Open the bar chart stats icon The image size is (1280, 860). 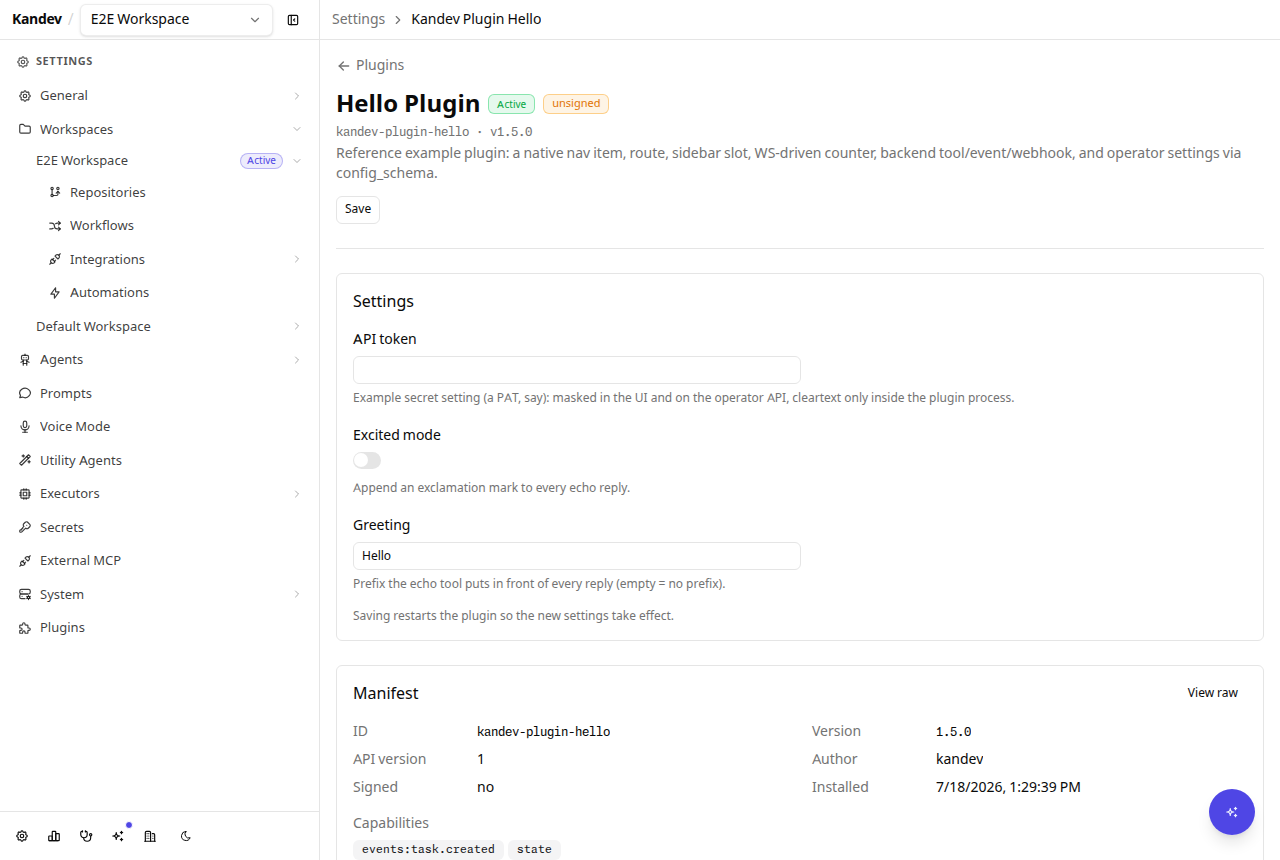tap(54, 836)
